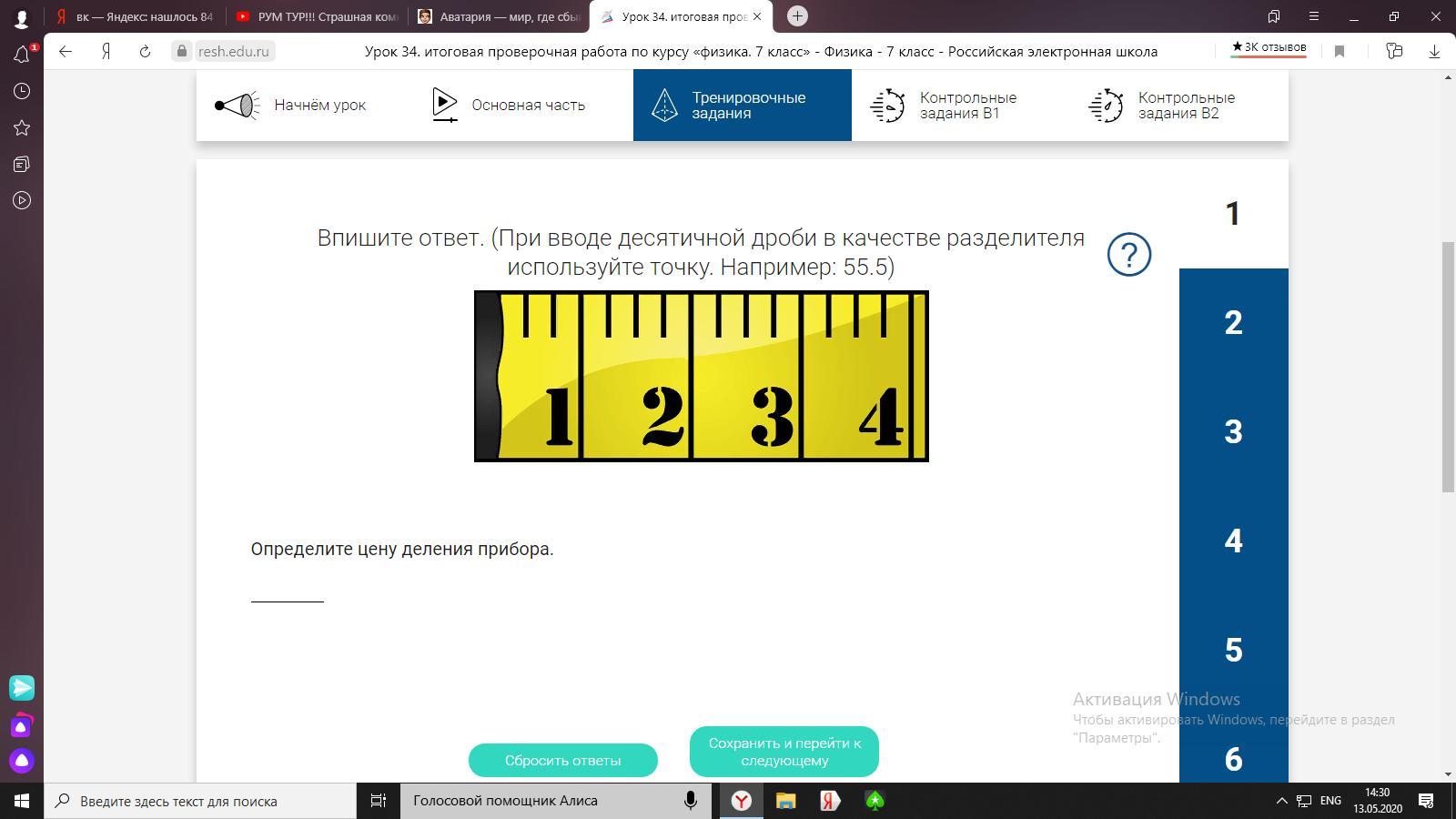1456x819 pixels.
Task: Go to question 5
Action: [x=1234, y=651]
